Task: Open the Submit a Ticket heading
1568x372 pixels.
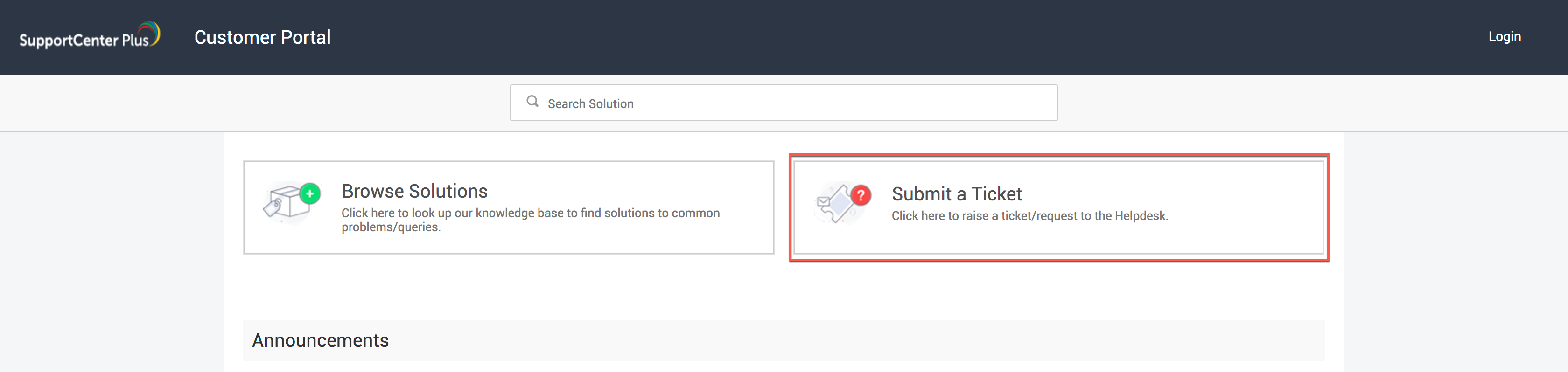Action: pos(956,194)
